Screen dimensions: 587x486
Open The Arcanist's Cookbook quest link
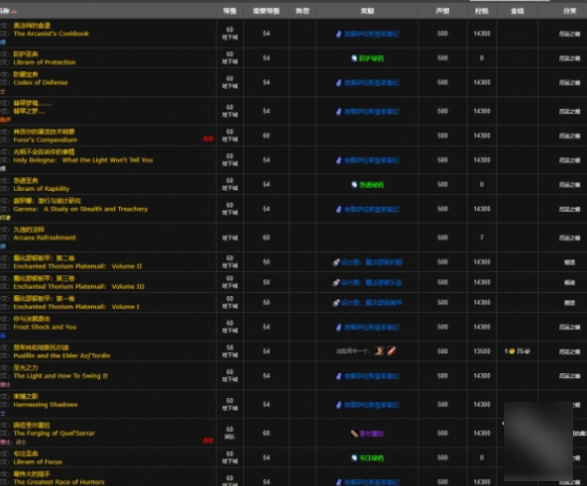pyautogui.click(x=51, y=34)
